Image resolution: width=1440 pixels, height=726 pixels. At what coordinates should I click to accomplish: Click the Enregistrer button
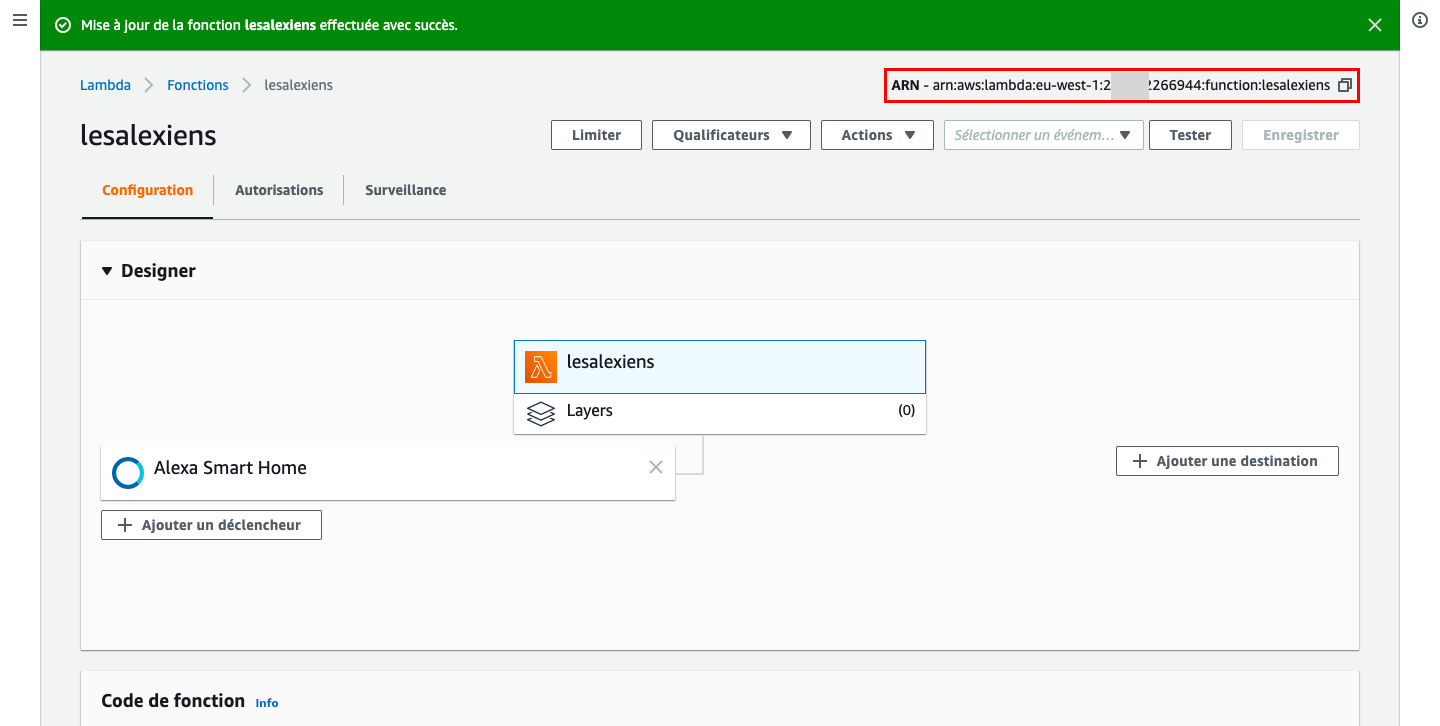click(x=1300, y=135)
